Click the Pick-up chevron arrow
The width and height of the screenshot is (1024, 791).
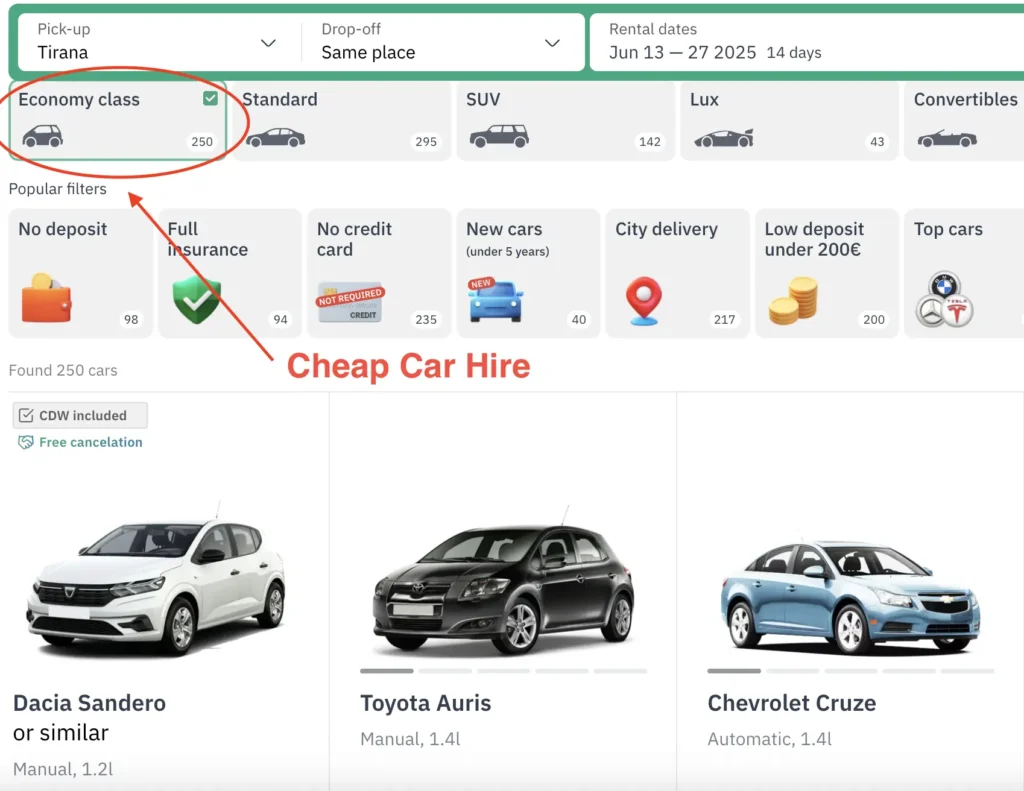tap(268, 43)
